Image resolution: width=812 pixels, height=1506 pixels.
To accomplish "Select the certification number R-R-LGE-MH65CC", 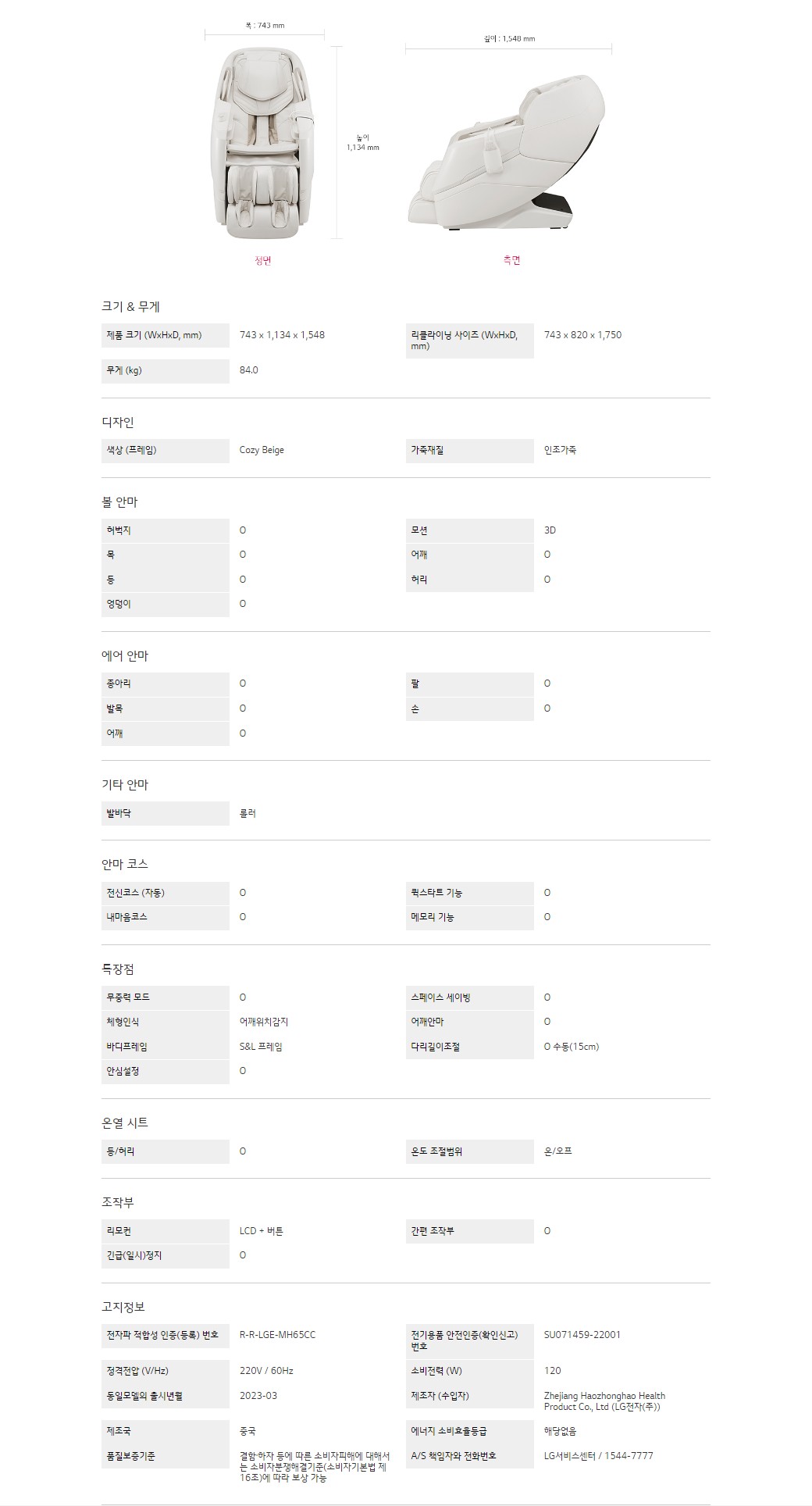I will point(277,1335).
